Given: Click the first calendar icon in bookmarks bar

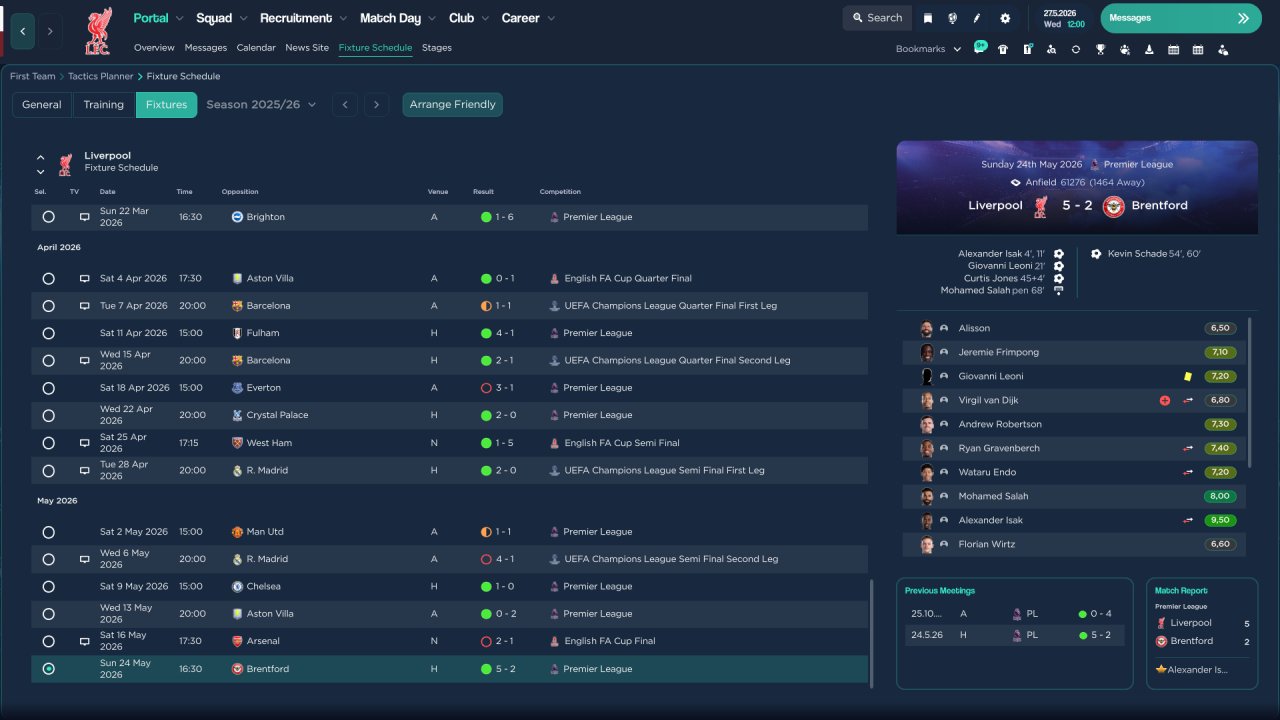Looking at the screenshot, I should 1173,49.
